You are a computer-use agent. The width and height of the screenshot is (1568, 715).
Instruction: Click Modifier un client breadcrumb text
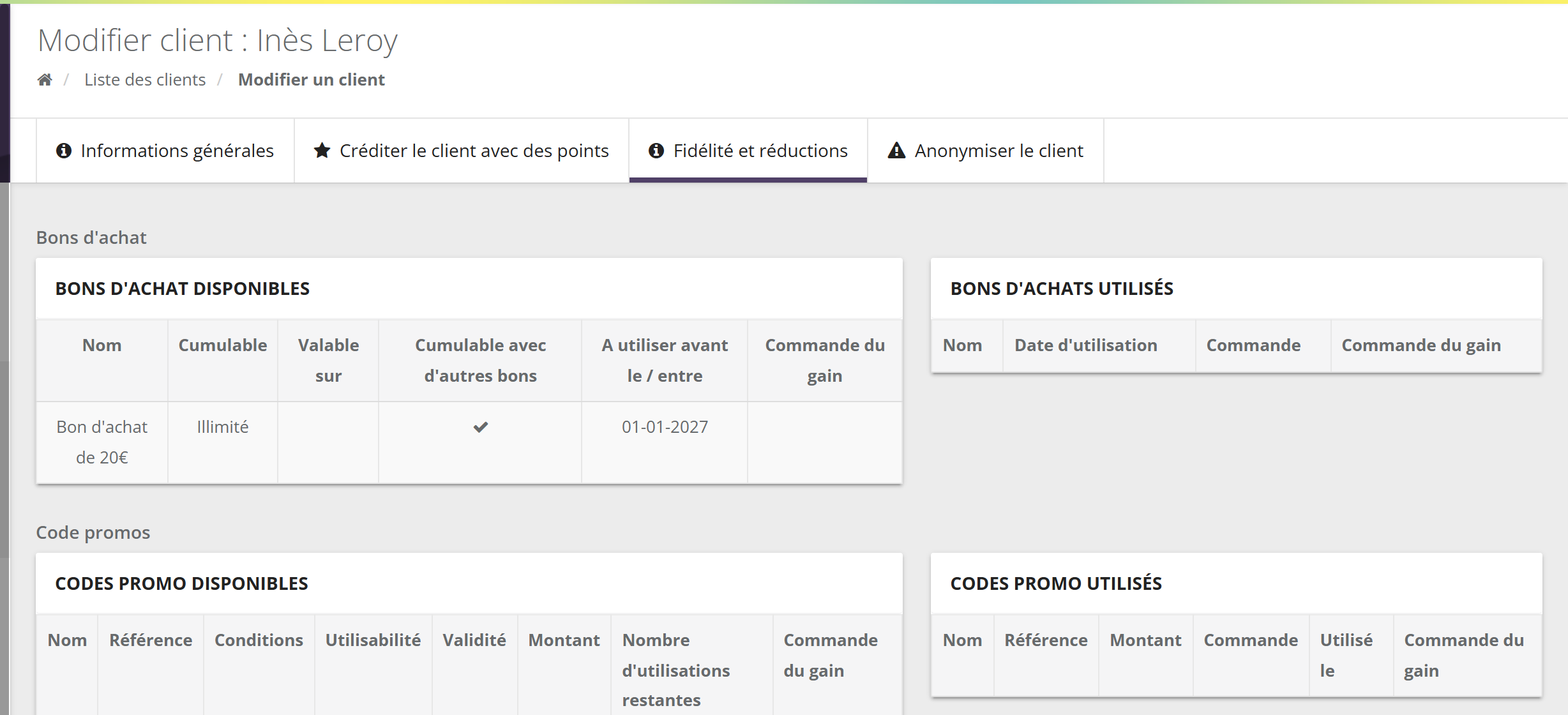(x=312, y=80)
